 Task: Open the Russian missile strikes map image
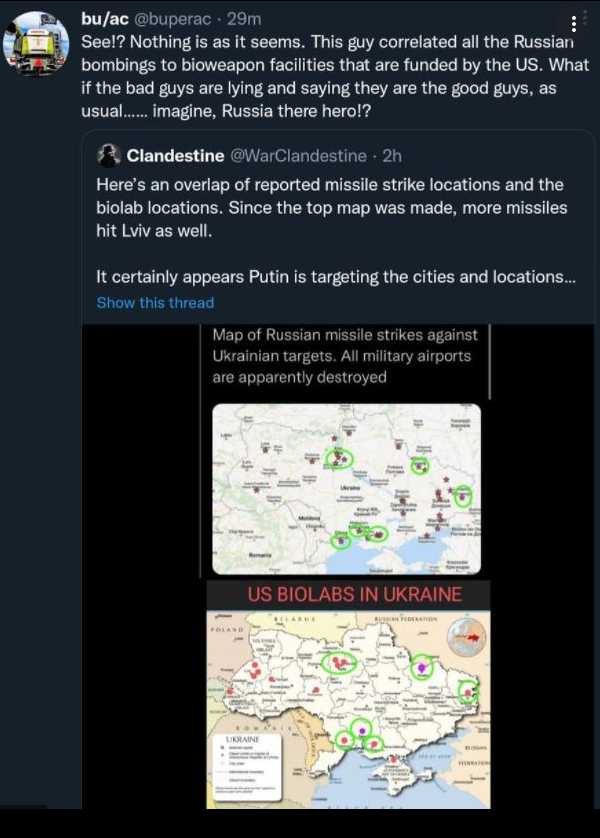click(x=346, y=489)
